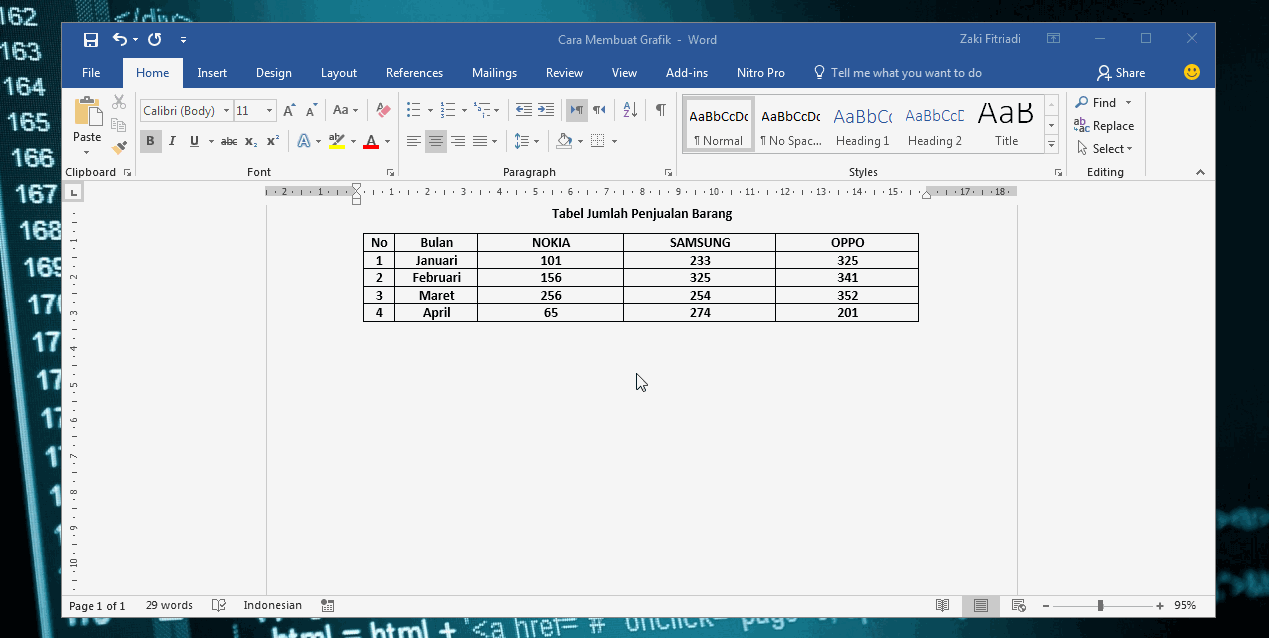
Task: Toggle Underline formatting
Action: [x=194, y=142]
